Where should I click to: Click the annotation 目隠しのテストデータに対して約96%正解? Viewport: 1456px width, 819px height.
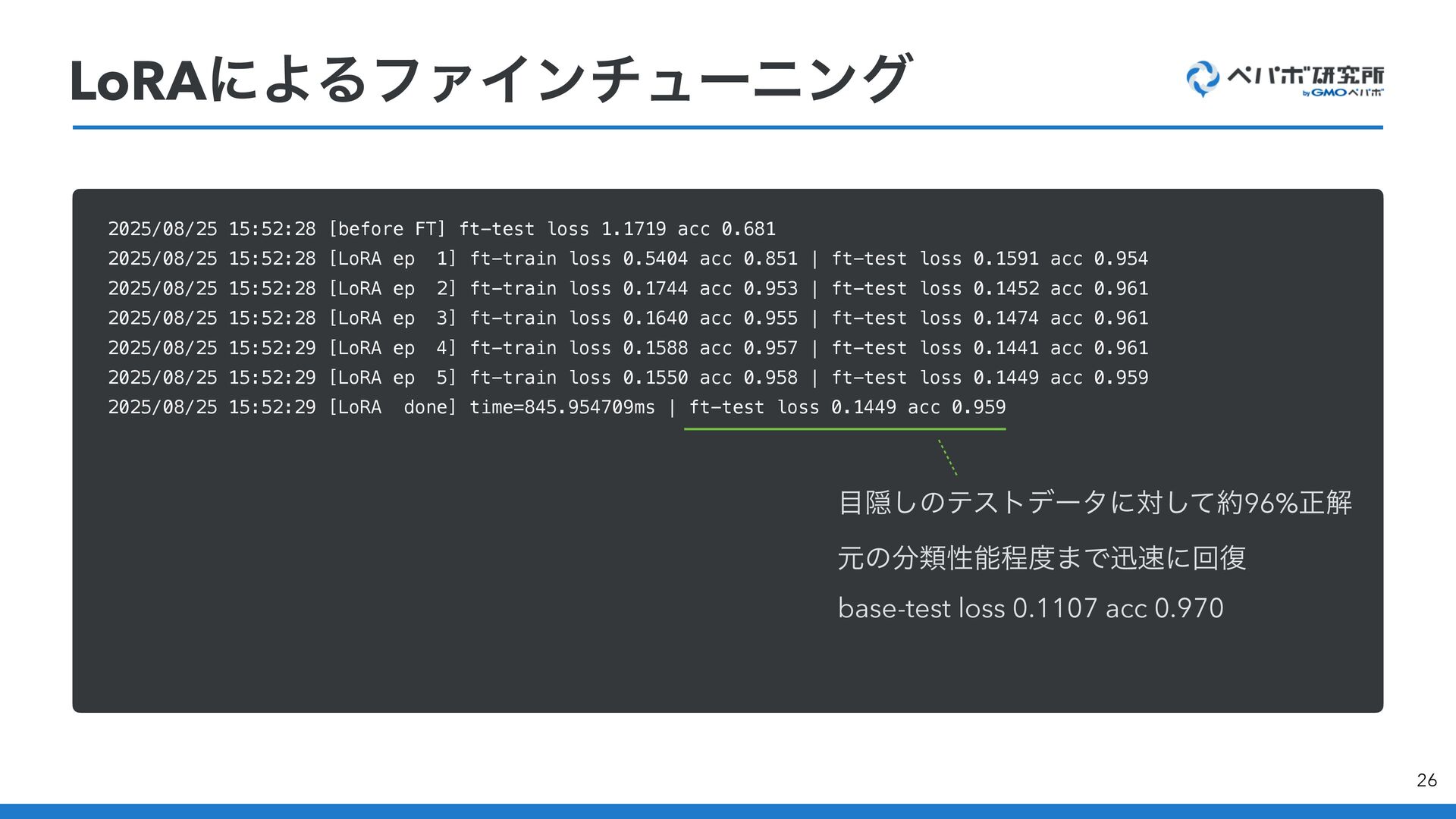point(1095,503)
